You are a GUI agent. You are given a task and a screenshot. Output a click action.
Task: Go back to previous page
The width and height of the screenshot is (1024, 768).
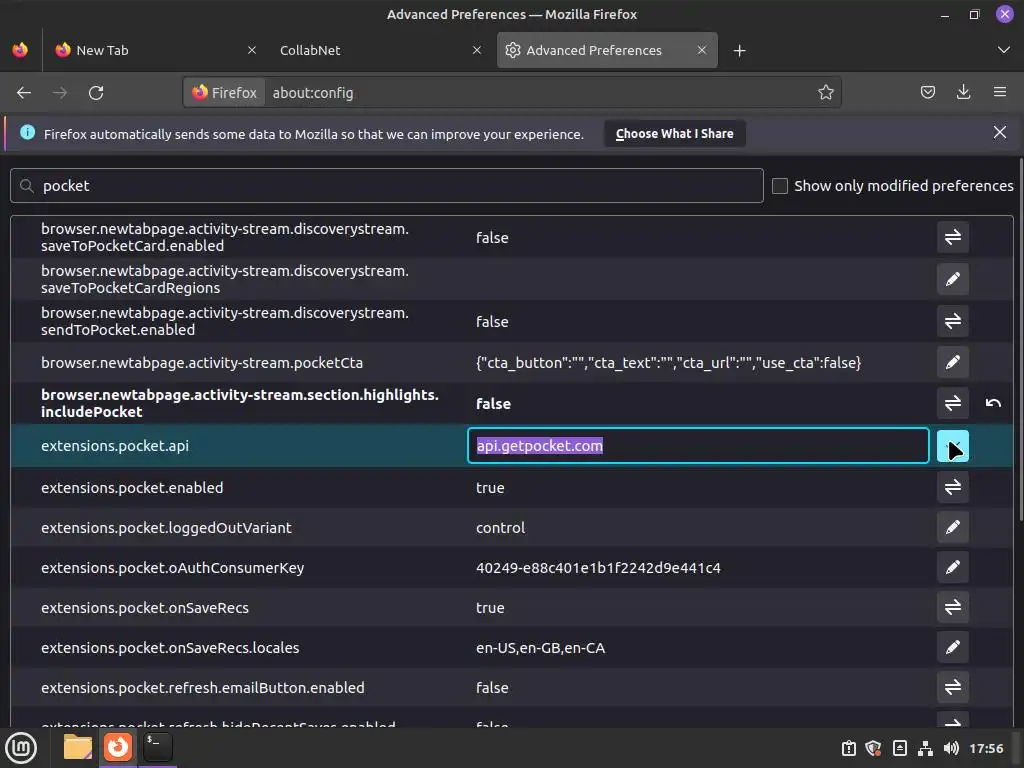tap(24, 93)
